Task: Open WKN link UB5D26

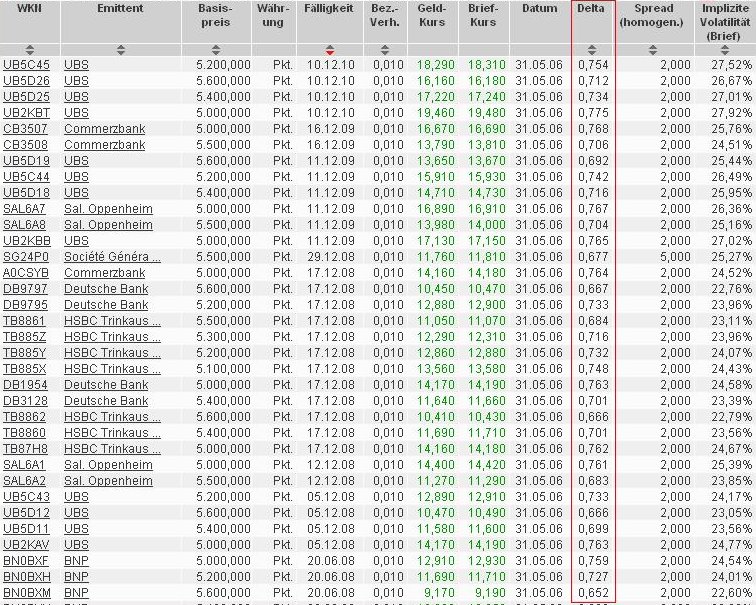Action: pyautogui.click(x=26, y=81)
